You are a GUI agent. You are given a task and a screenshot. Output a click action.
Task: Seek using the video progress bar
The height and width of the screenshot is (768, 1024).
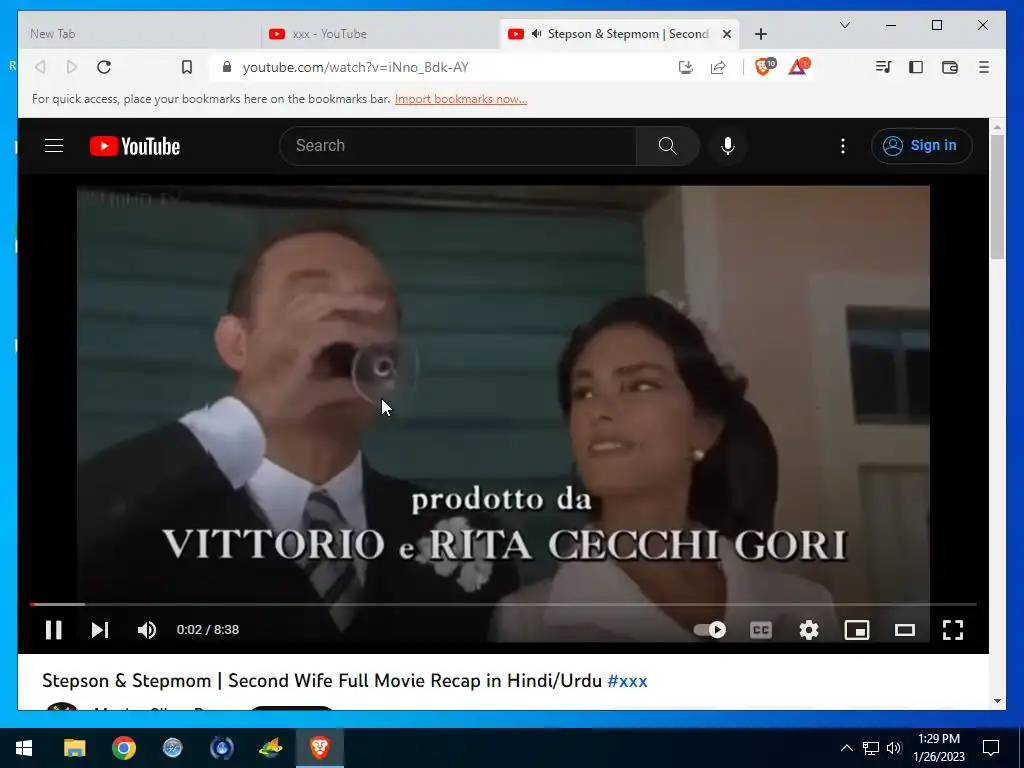[503, 605]
